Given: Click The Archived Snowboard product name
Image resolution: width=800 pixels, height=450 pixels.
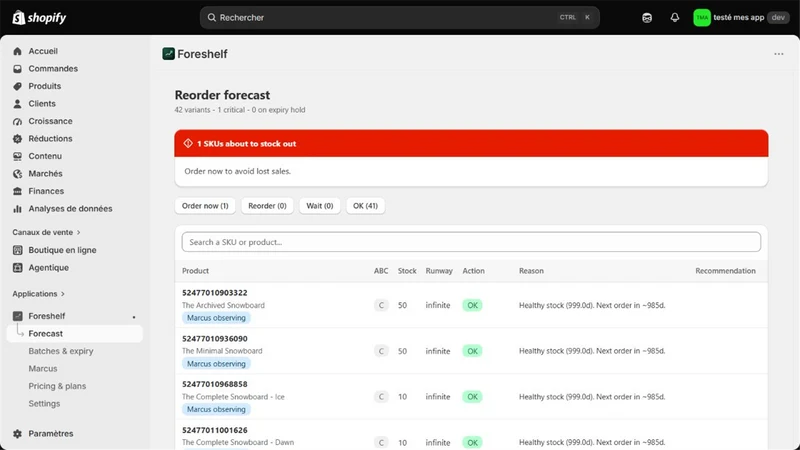Looking at the screenshot, I should point(223,305).
